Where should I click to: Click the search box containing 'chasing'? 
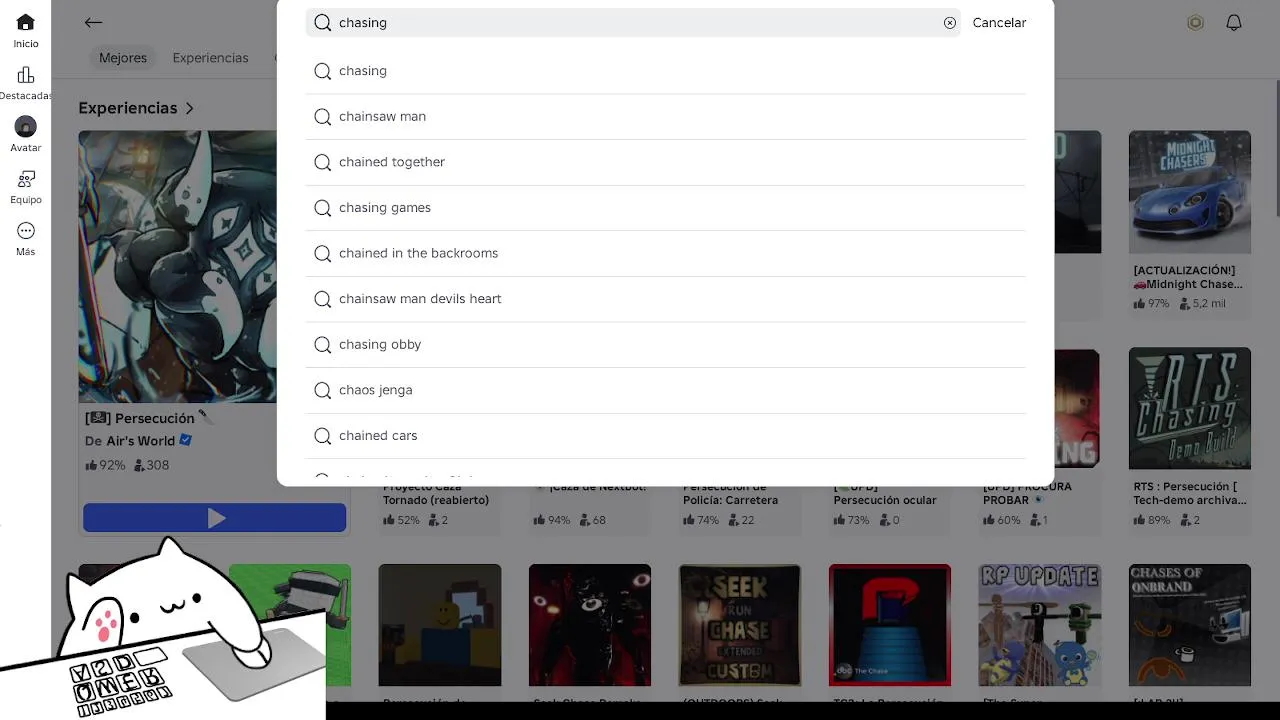pos(633,22)
